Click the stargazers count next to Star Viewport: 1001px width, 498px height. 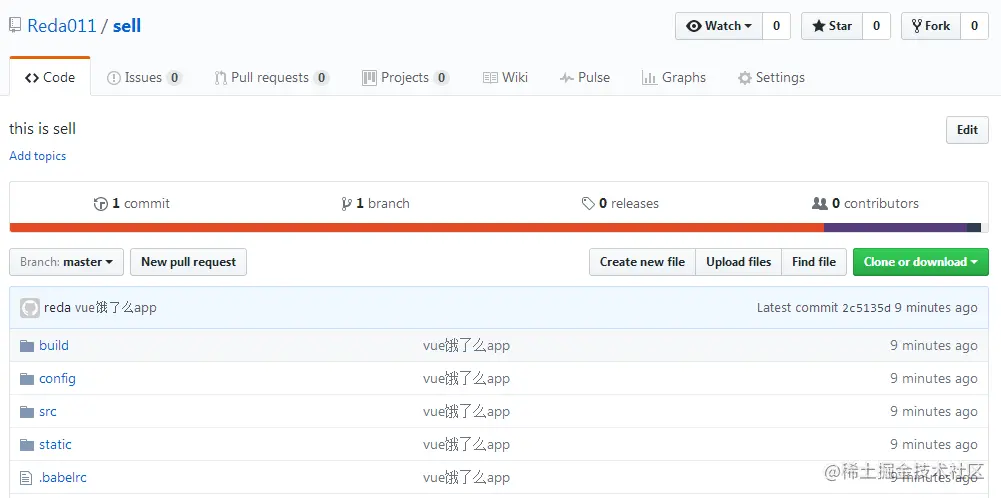pyautogui.click(x=877, y=26)
